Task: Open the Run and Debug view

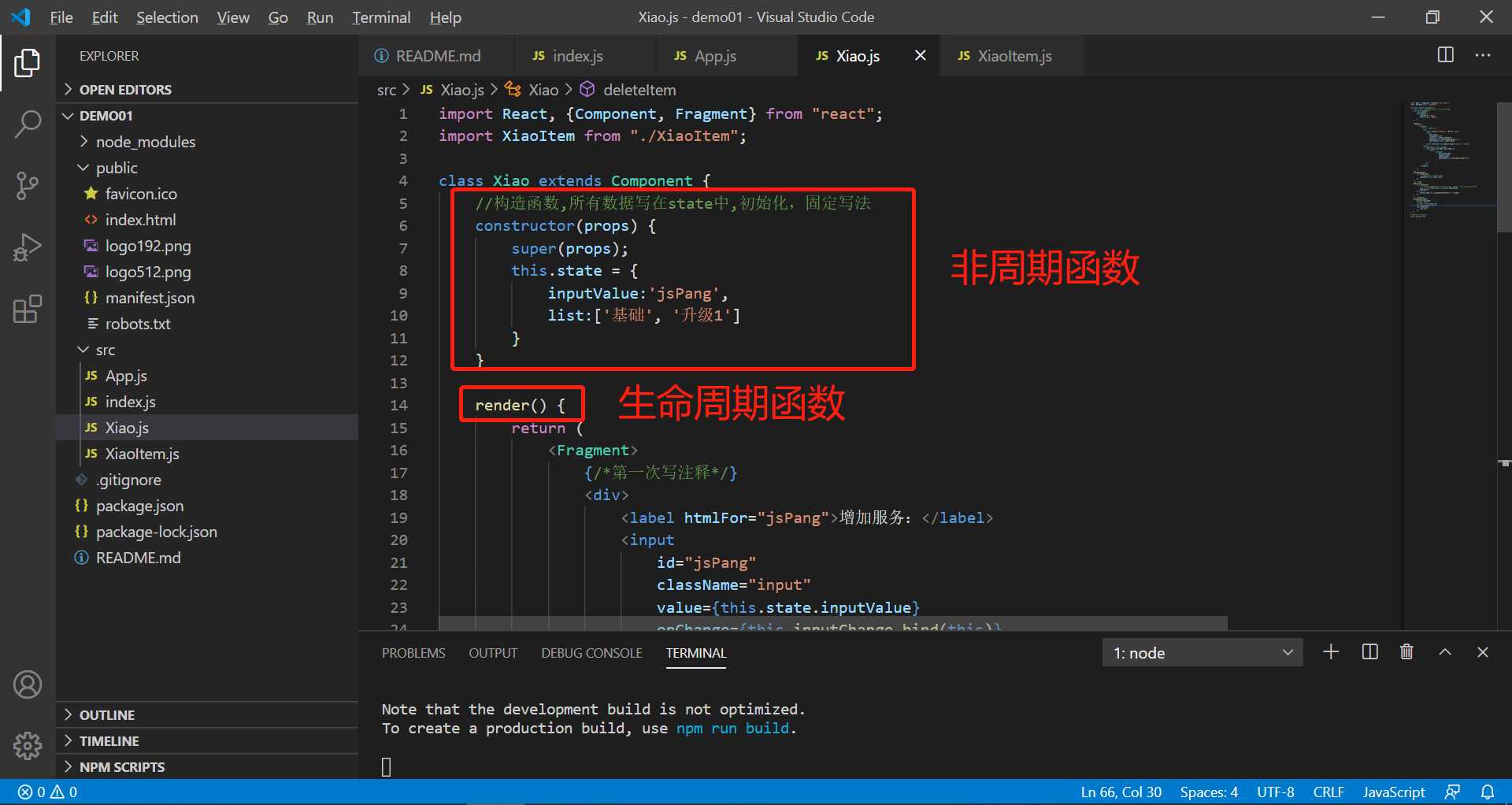Action: point(28,247)
